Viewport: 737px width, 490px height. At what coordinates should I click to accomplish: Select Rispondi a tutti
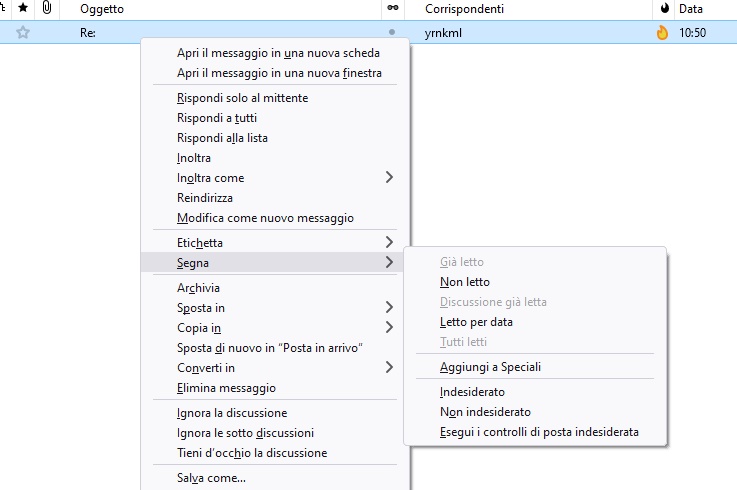pyautogui.click(x=275, y=118)
